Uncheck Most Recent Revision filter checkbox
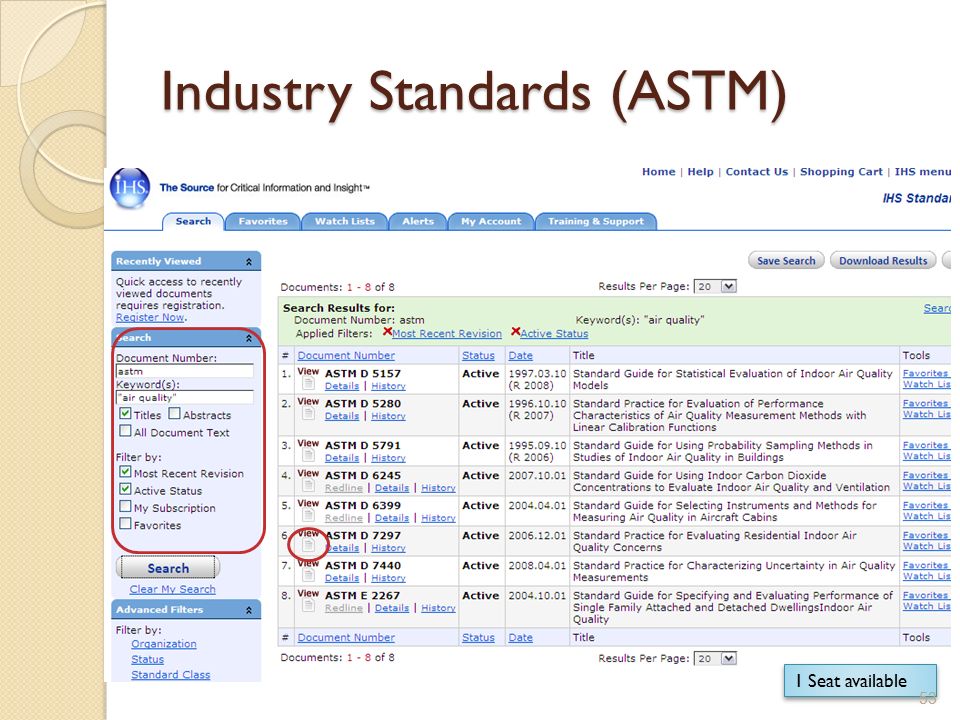 point(125,472)
